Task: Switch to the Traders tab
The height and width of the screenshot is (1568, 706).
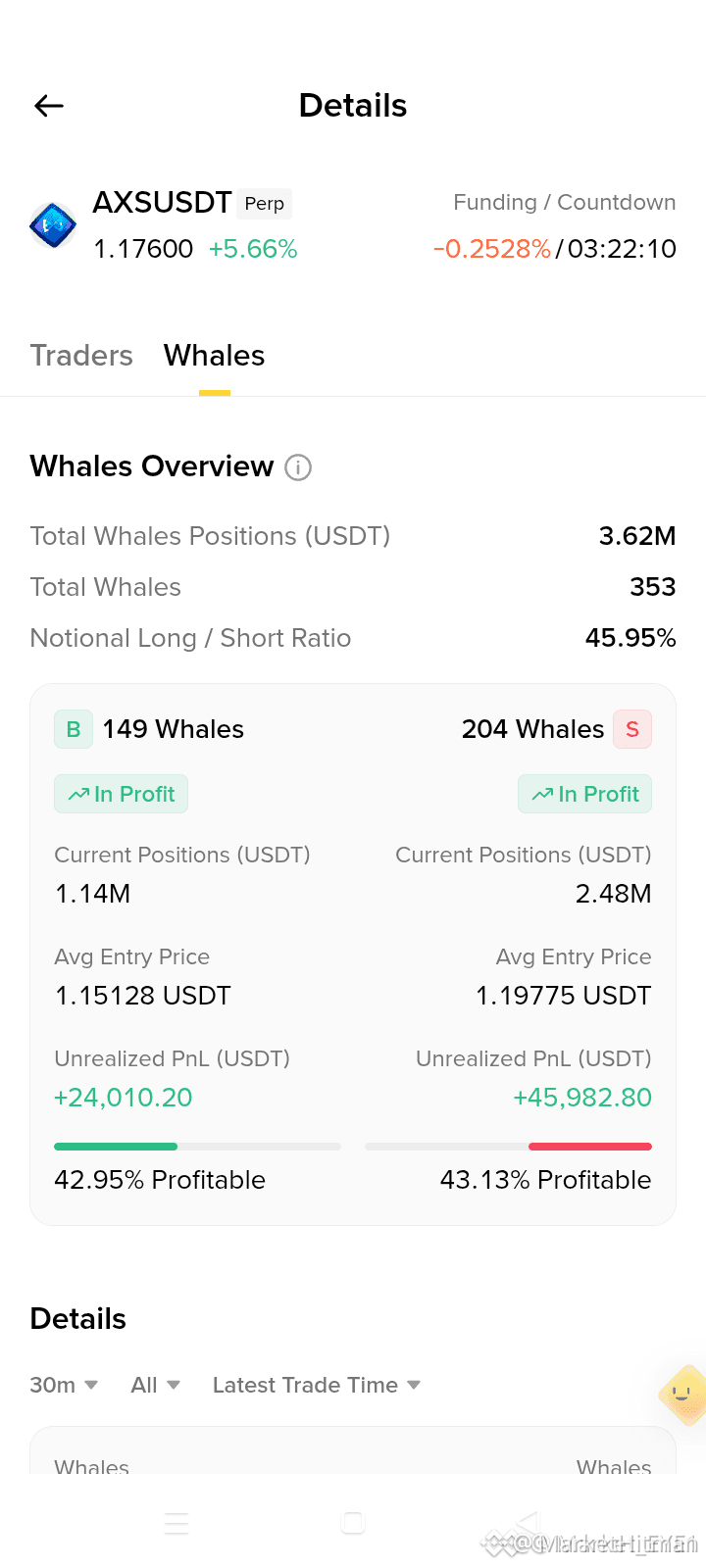Action: (x=81, y=355)
